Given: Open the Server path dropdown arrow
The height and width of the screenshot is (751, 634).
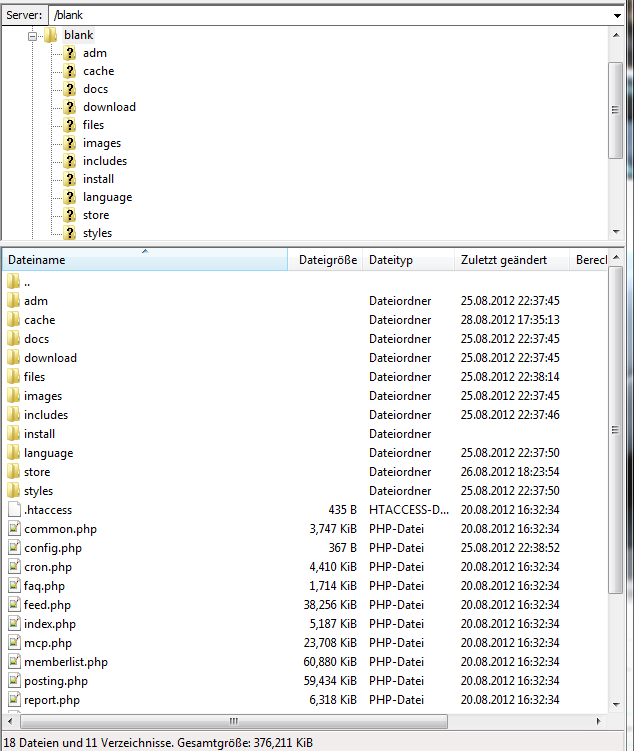Looking at the screenshot, I should (x=617, y=16).
